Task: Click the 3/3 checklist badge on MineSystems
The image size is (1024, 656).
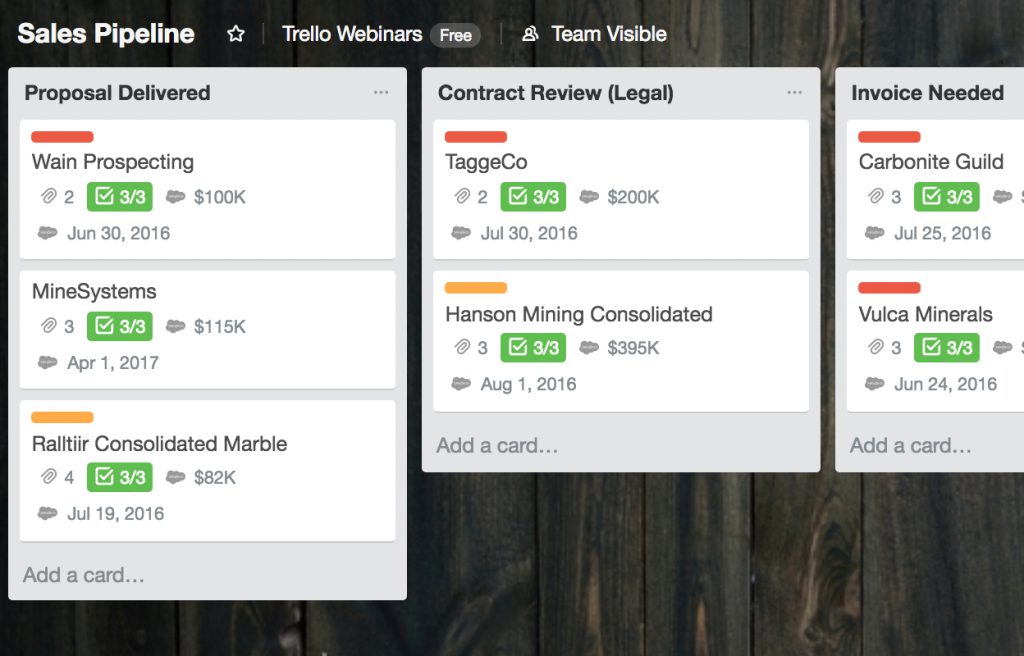Action: point(120,326)
